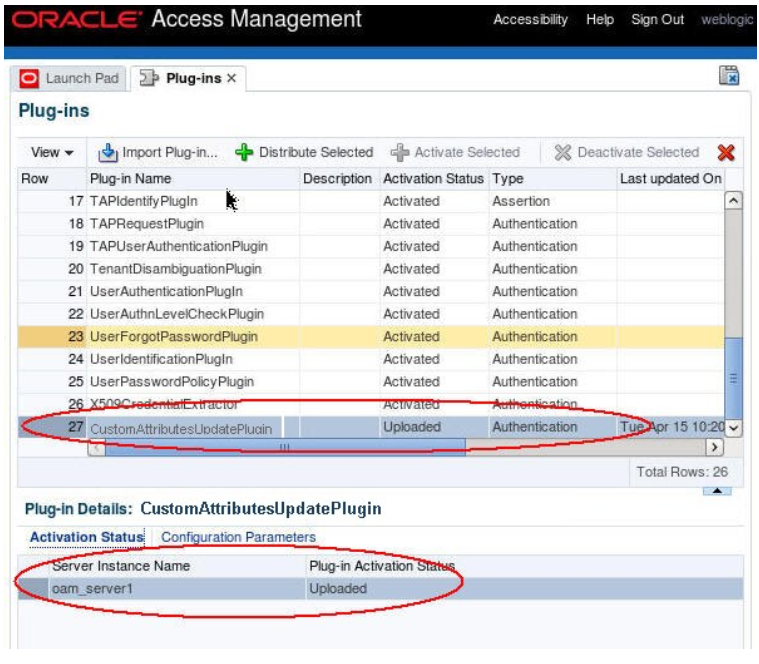Click the Last updated On column header
The height and width of the screenshot is (664, 759).
pos(670,179)
